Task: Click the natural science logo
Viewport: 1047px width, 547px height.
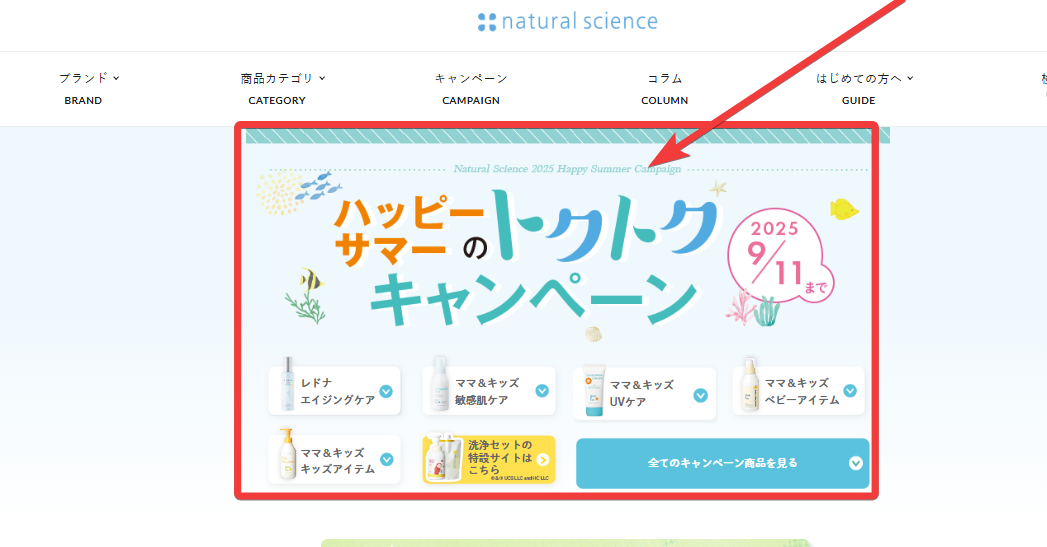Action: click(x=568, y=21)
